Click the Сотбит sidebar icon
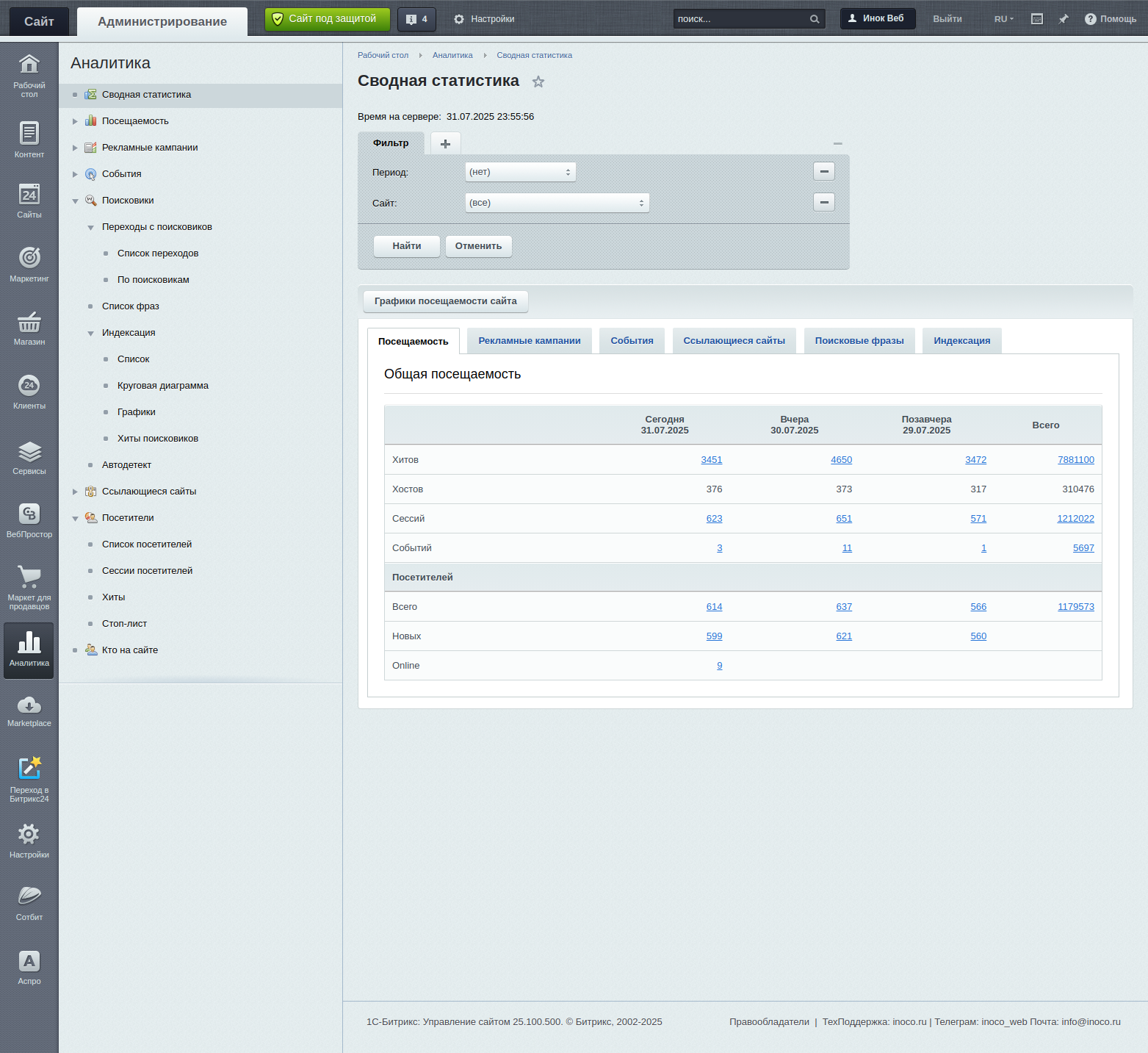The width and height of the screenshot is (1148, 1053). pos(29,902)
